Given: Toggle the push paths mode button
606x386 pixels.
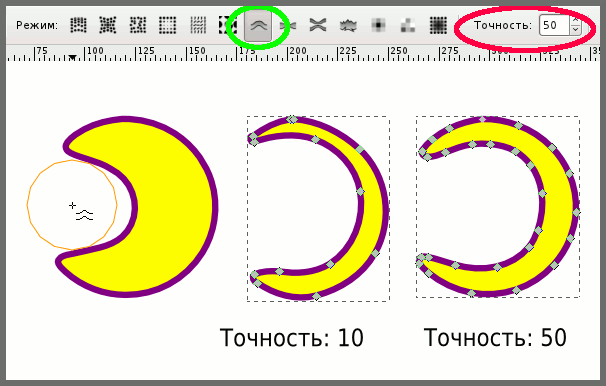Looking at the screenshot, I should coord(258,26).
